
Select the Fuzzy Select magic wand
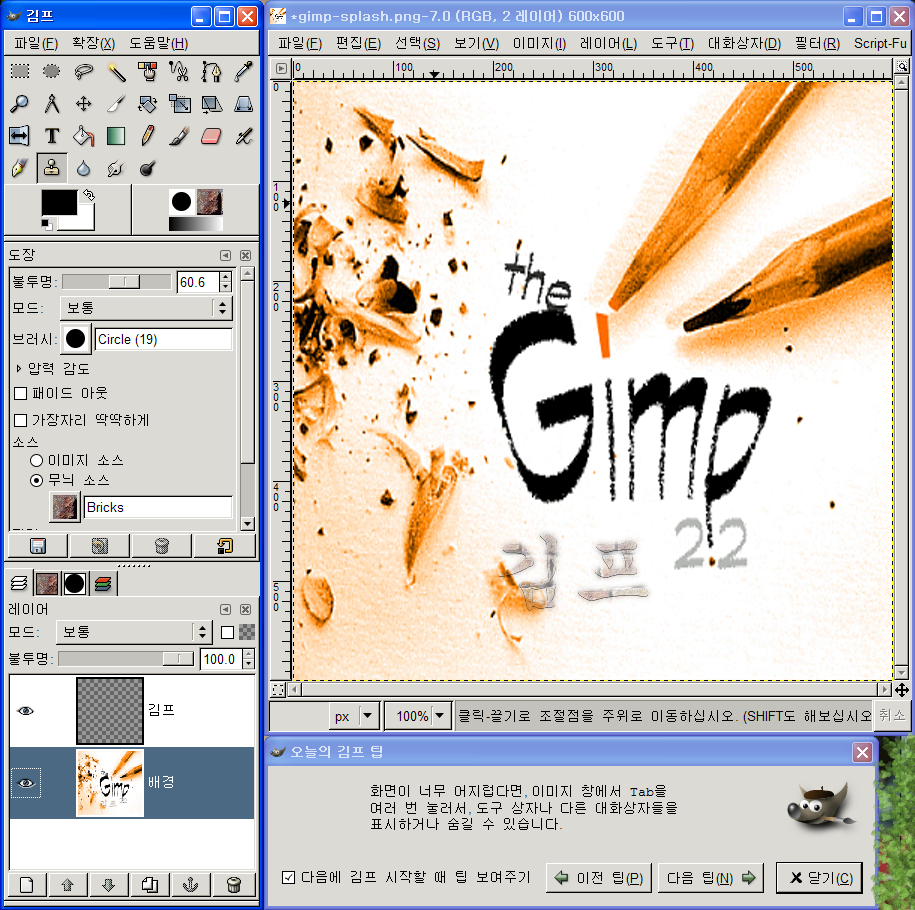click(x=116, y=71)
